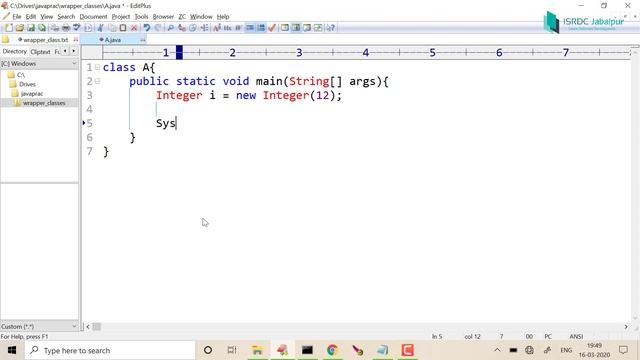Open the [C:] Windows drive dropdown
640x360 pixels.
(x=39, y=64)
